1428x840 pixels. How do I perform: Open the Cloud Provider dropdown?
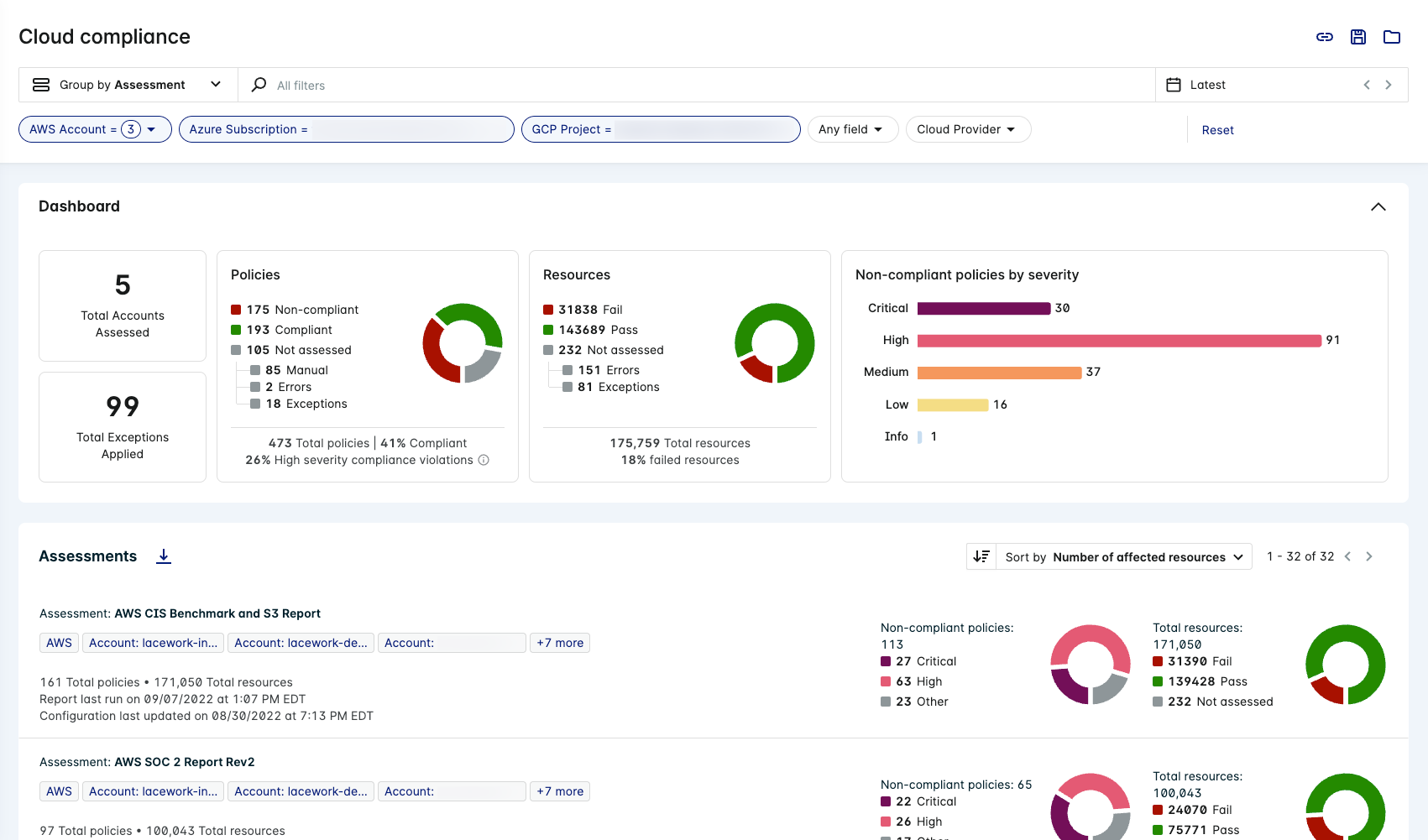click(x=968, y=129)
